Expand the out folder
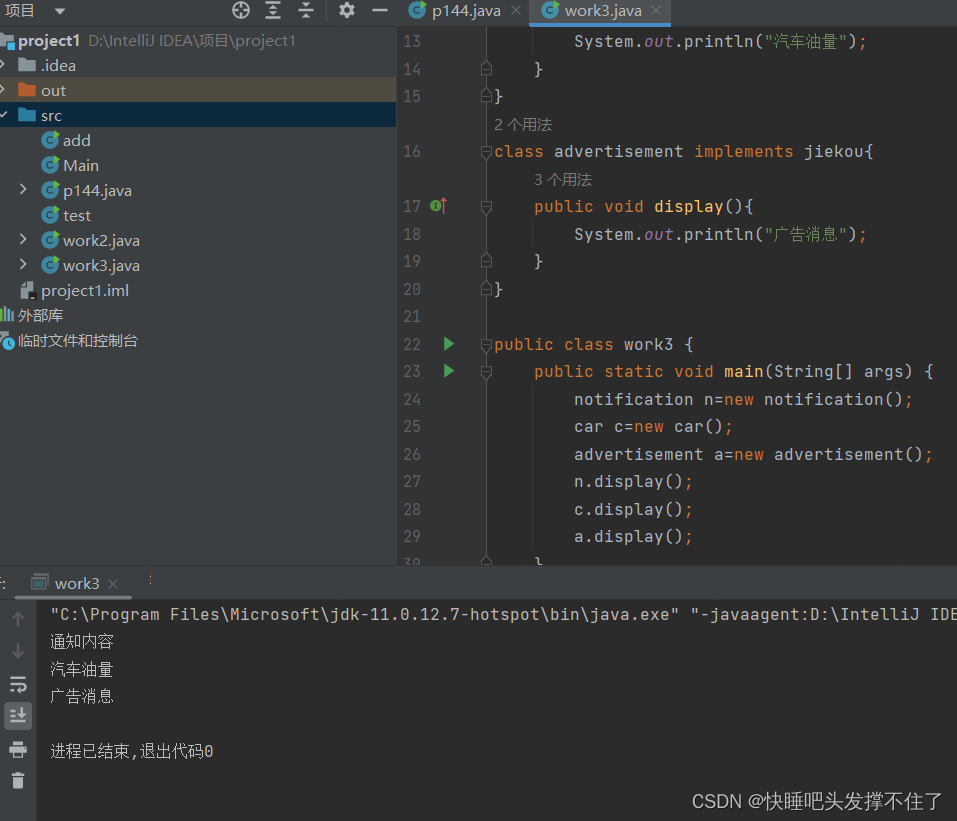 point(4,90)
